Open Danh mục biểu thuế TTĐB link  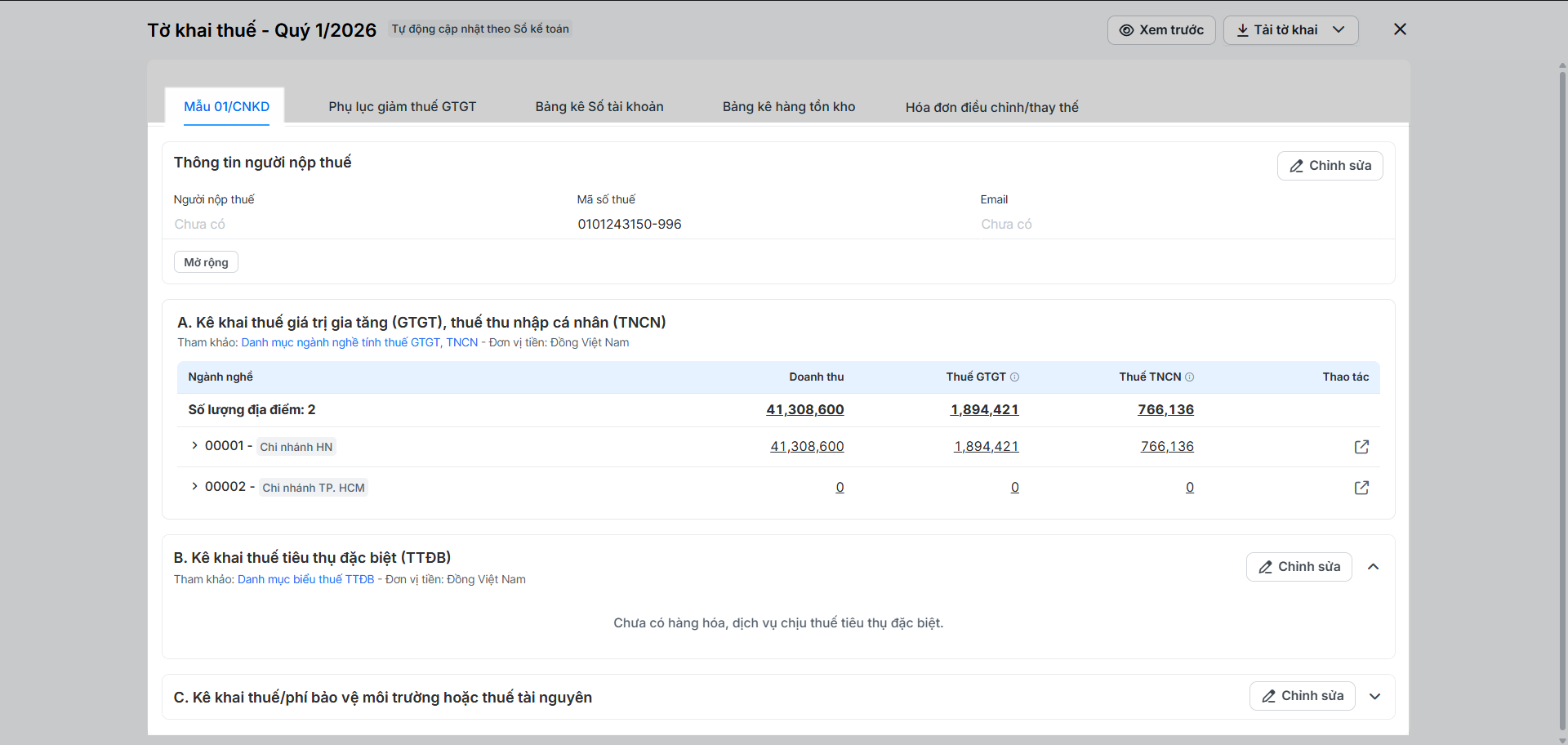(x=305, y=580)
